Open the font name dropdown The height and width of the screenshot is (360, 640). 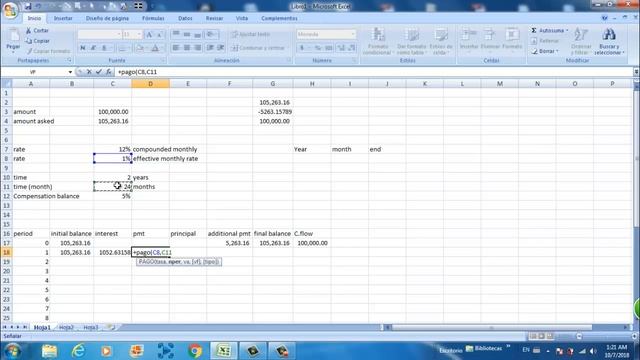coord(119,35)
